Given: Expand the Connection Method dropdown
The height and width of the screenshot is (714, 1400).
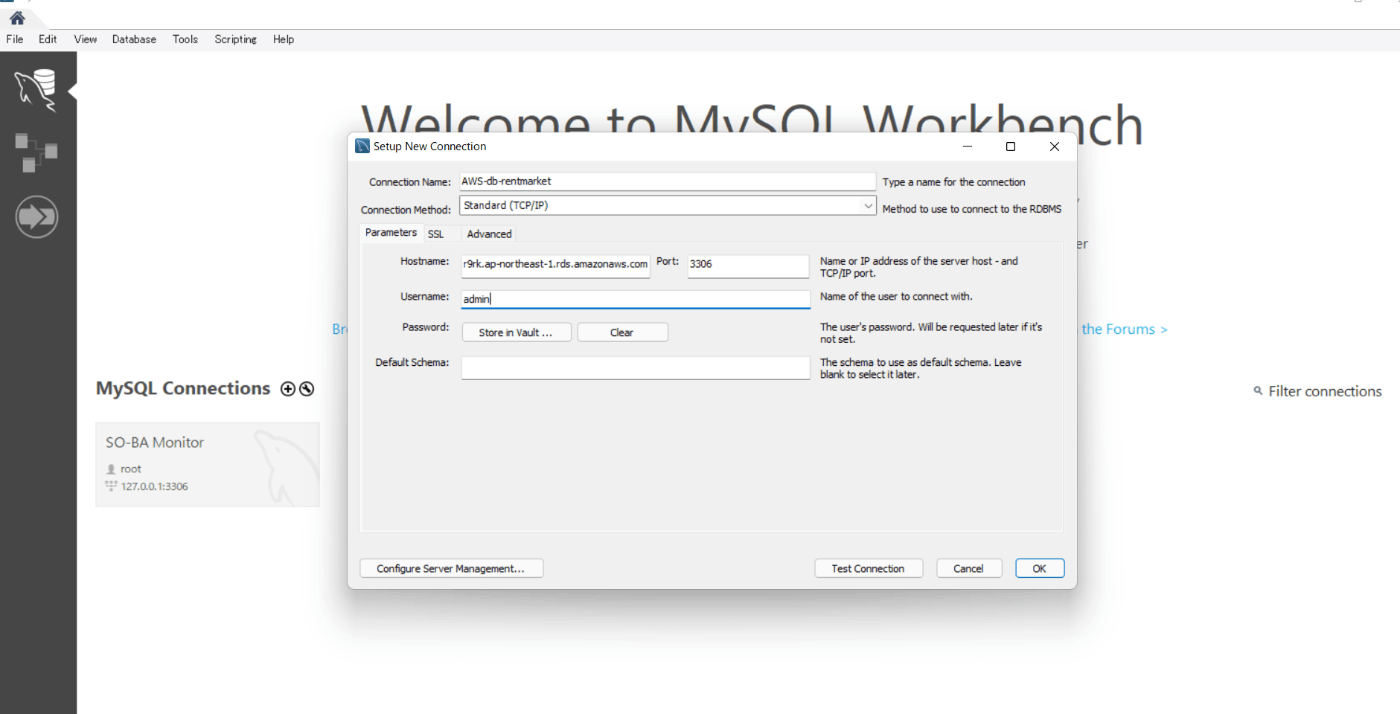Looking at the screenshot, I should pyautogui.click(x=868, y=205).
